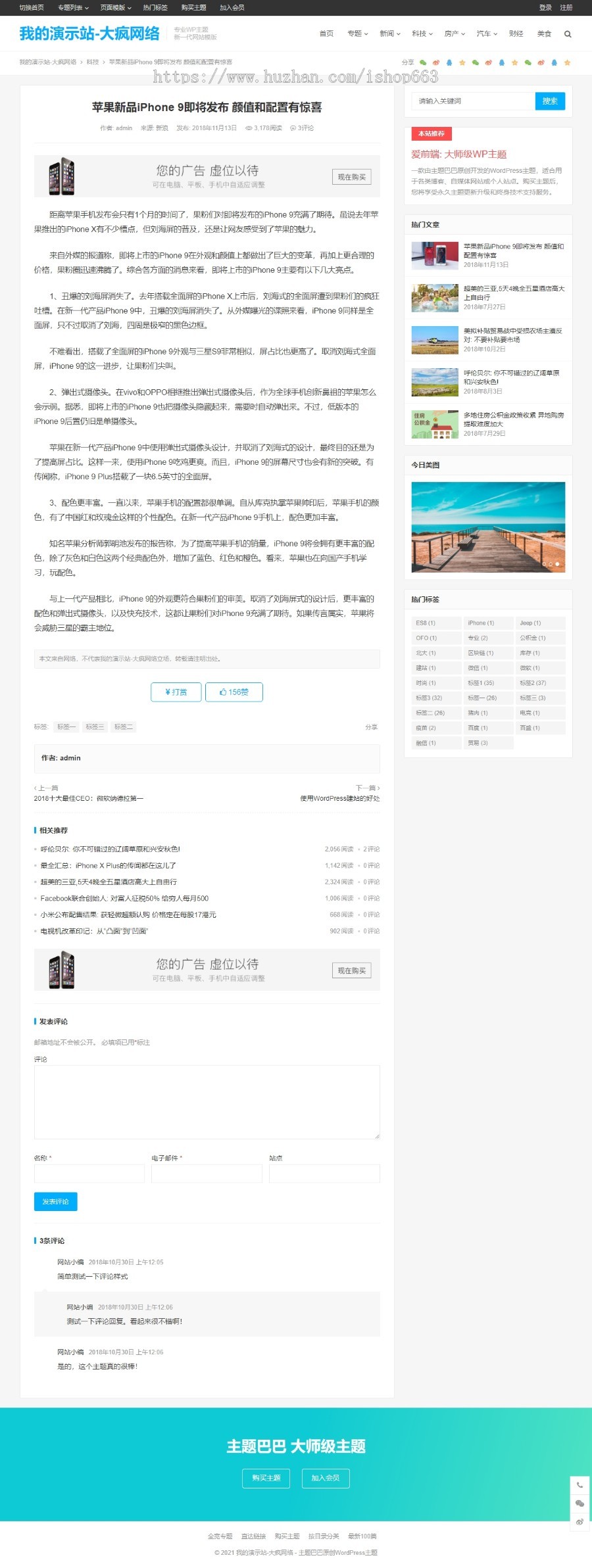Select 财经 in main navigation
This screenshot has width=592, height=1568.
(x=516, y=34)
